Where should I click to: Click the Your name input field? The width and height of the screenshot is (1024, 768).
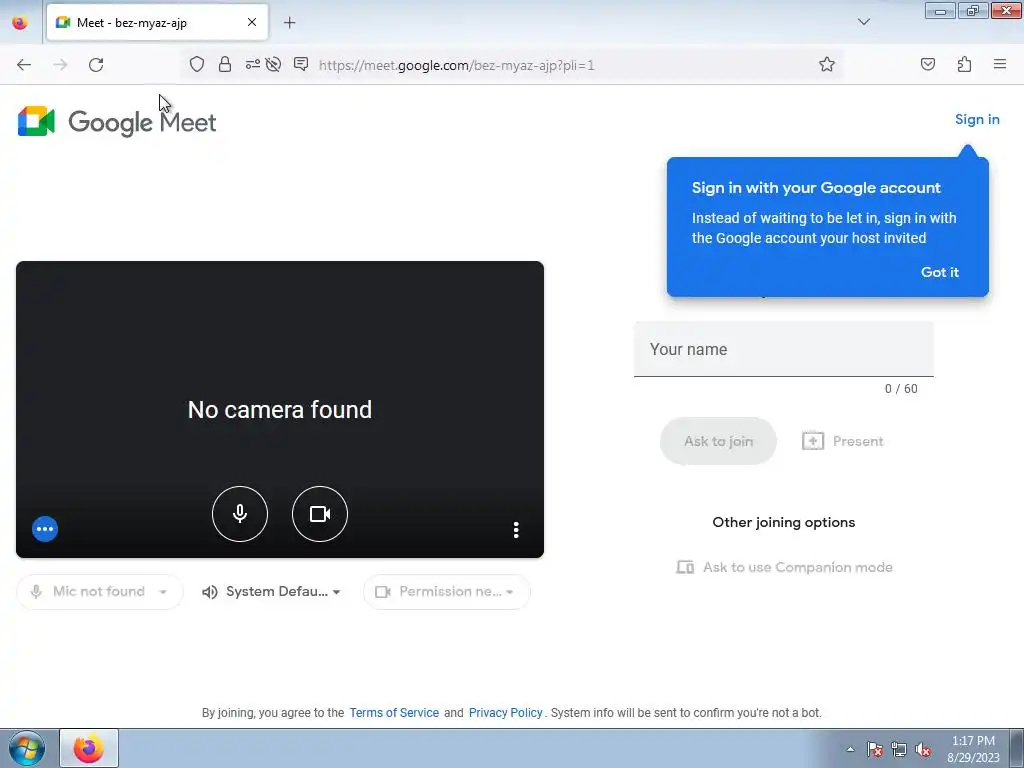[784, 349]
